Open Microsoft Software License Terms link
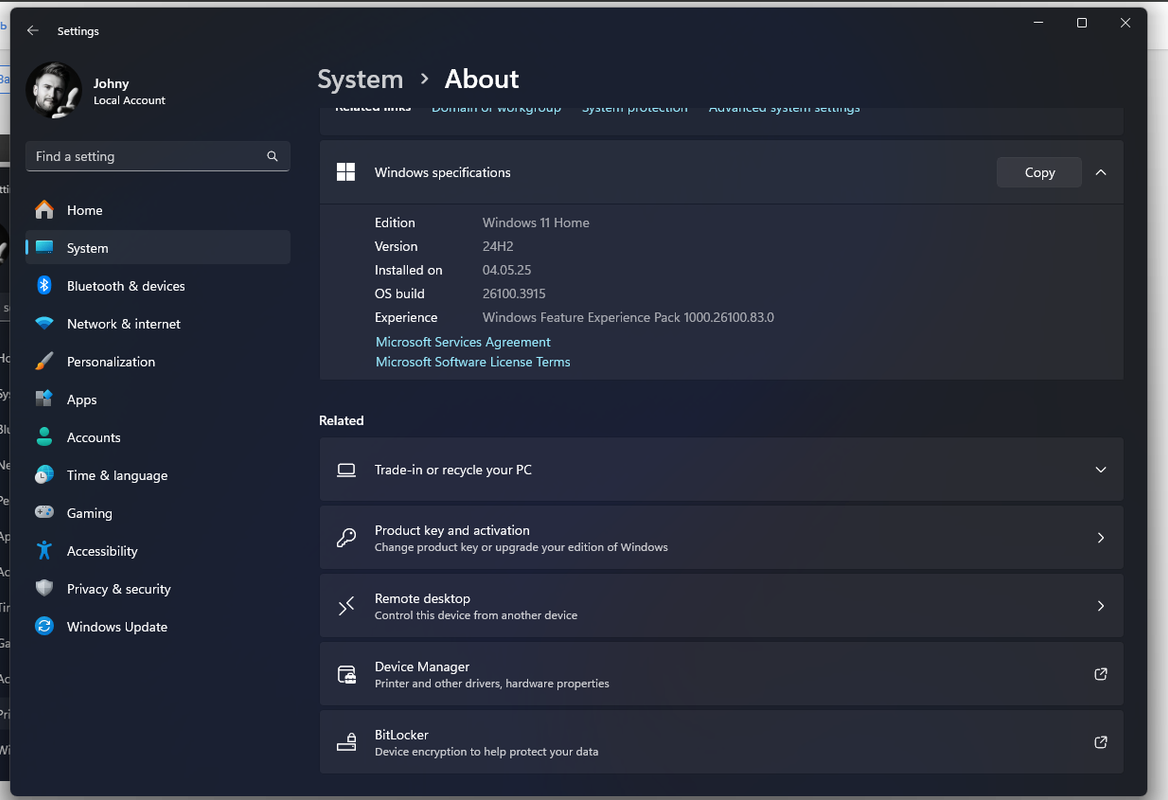1168x800 pixels. click(472, 362)
